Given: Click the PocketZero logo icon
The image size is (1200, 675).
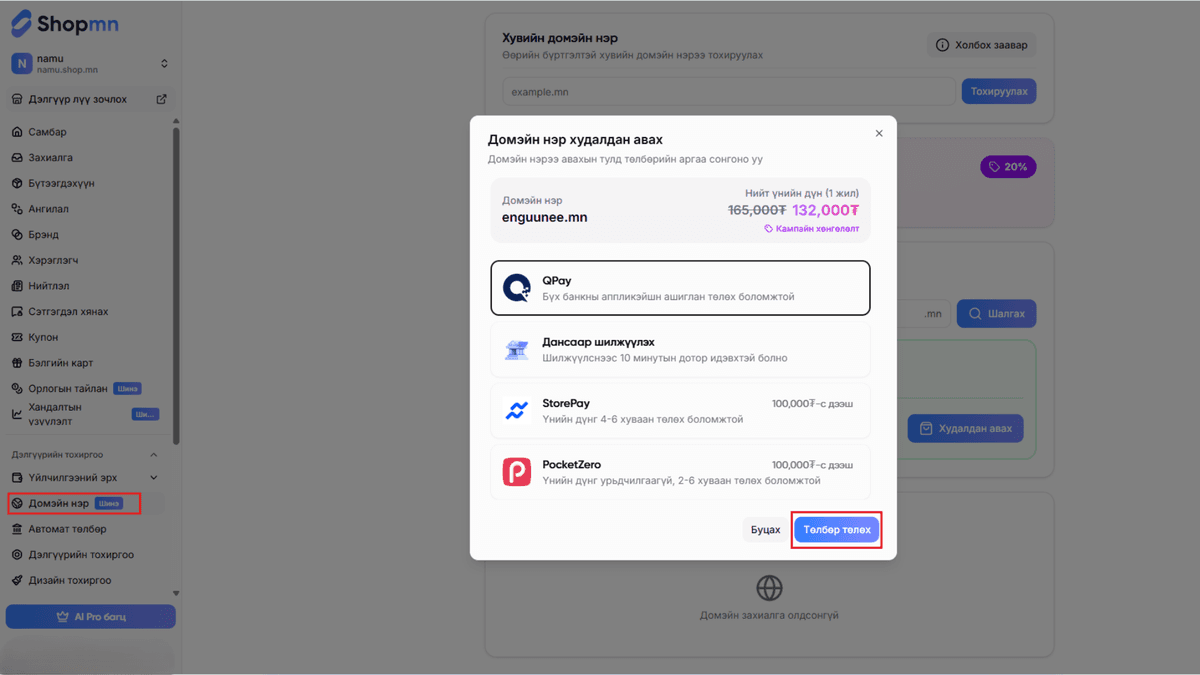Looking at the screenshot, I should (516, 472).
